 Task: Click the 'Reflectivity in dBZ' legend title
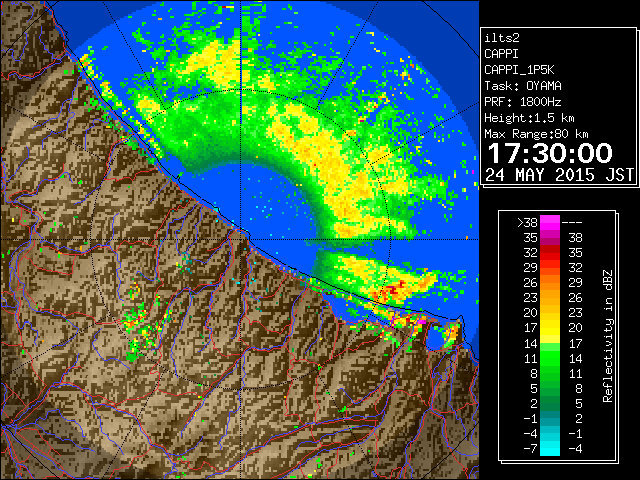tap(607, 336)
